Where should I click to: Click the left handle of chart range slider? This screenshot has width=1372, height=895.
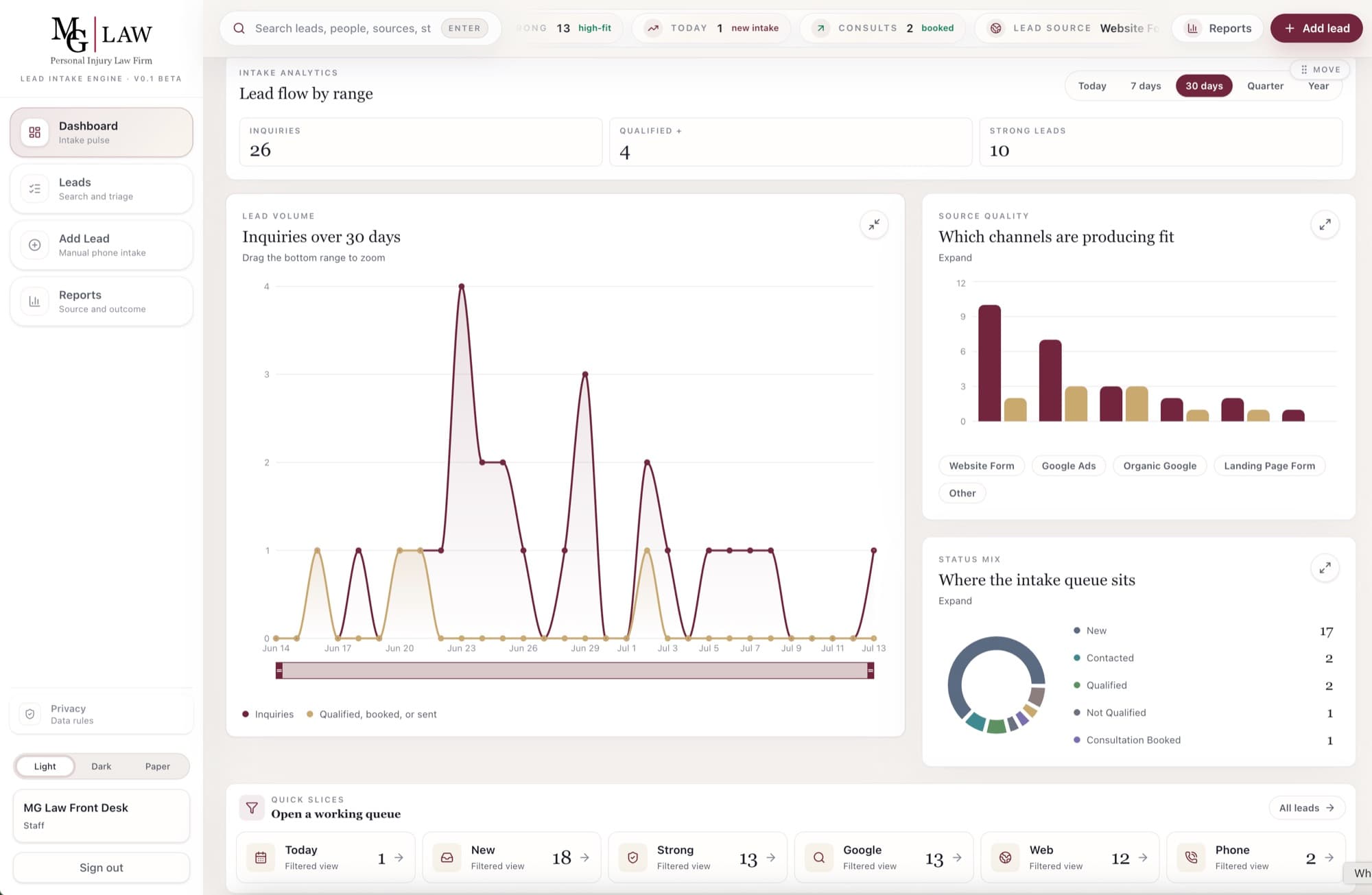279,670
